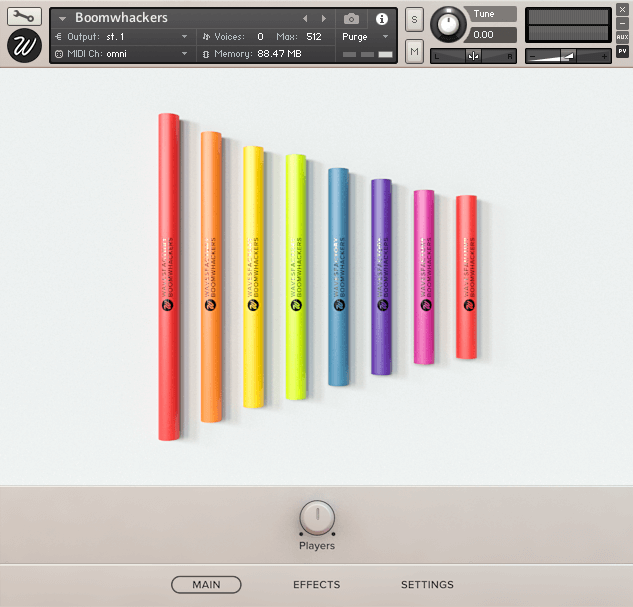Adjust the Tune knob
Image resolution: width=633 pixels, height=607 pixels.
(x=448, y=24)
